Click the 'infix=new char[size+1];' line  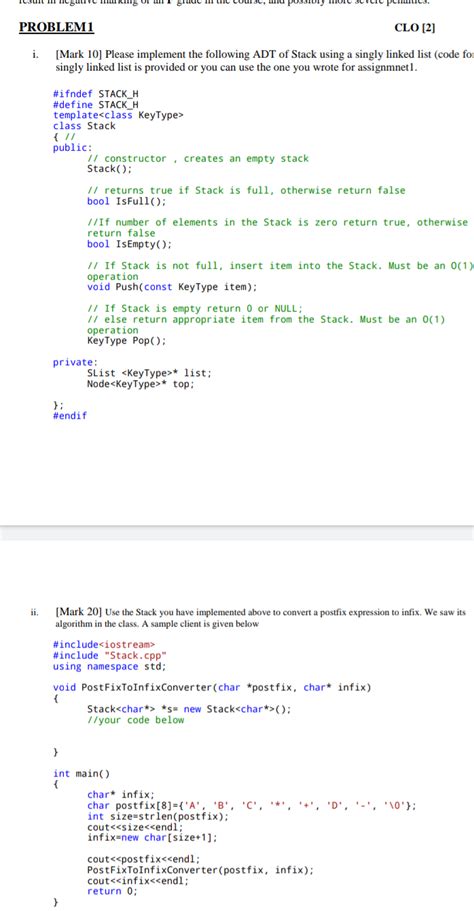coord(152,838)
